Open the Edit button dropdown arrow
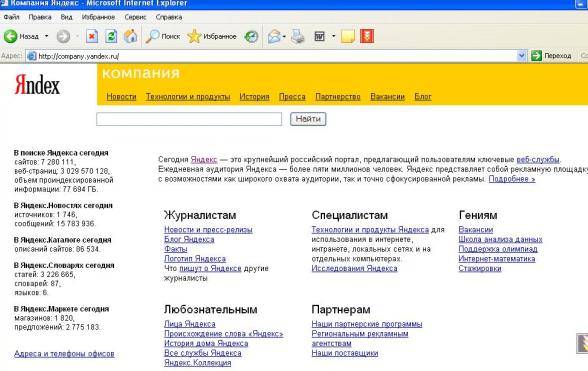 (333, 36)
